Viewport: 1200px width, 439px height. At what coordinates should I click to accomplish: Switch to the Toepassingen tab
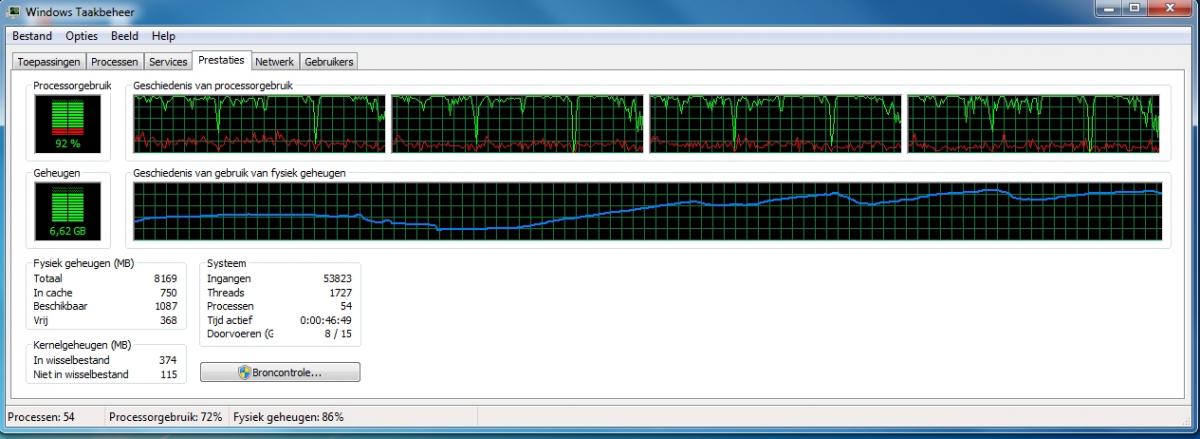point(49,62)
